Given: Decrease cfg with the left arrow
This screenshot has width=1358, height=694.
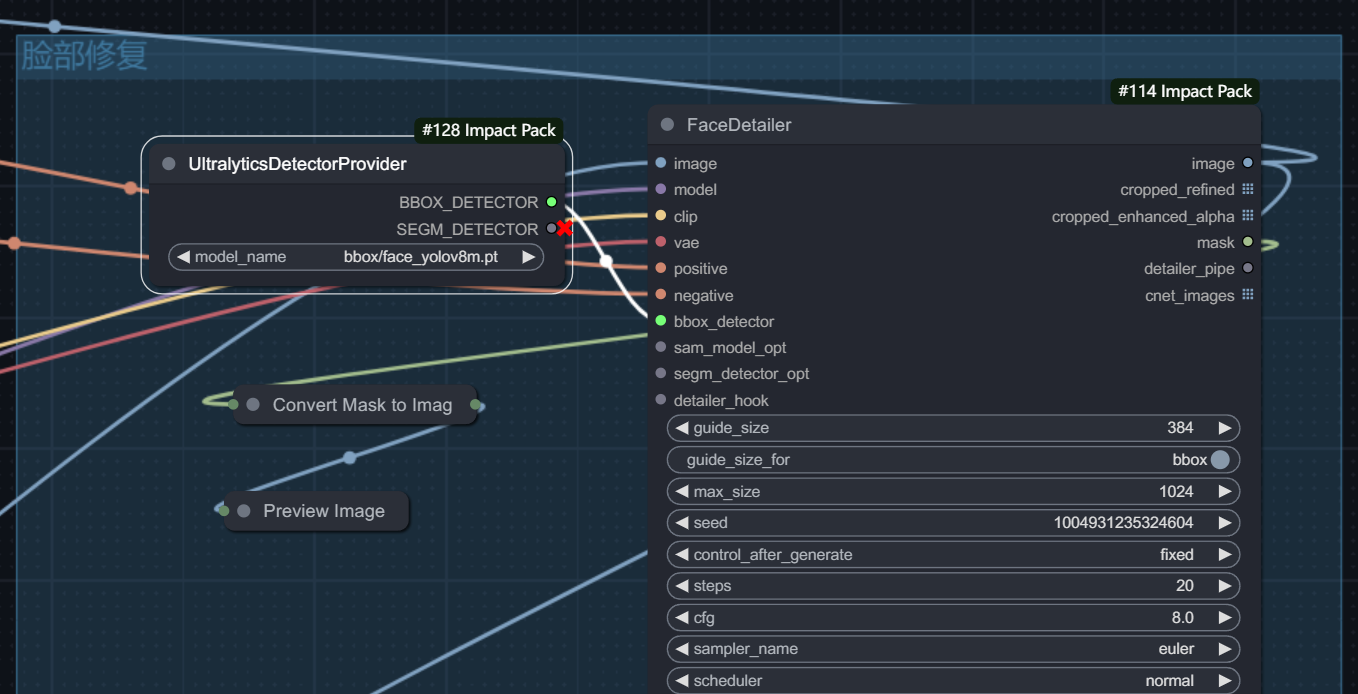Looking at the screenshot, I should point(682,618).
